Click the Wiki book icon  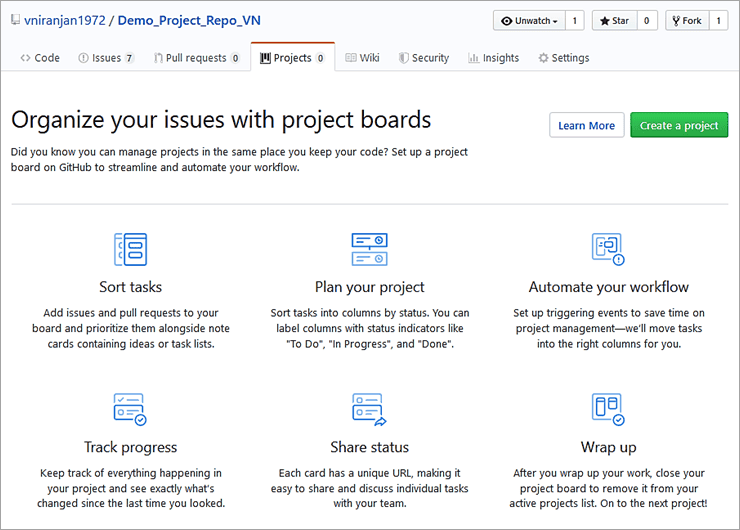(351, 58)
